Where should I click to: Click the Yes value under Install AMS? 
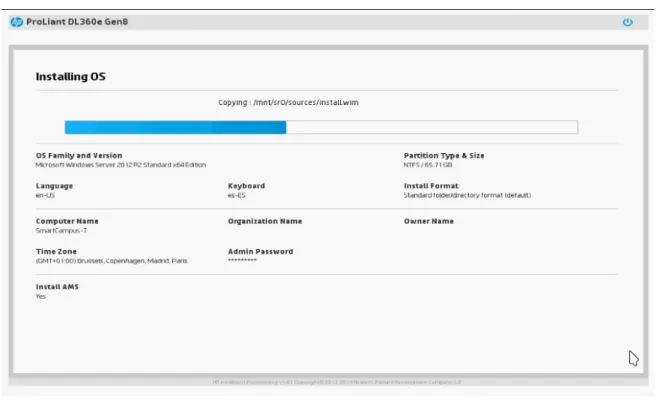click(x=41, y=296)
